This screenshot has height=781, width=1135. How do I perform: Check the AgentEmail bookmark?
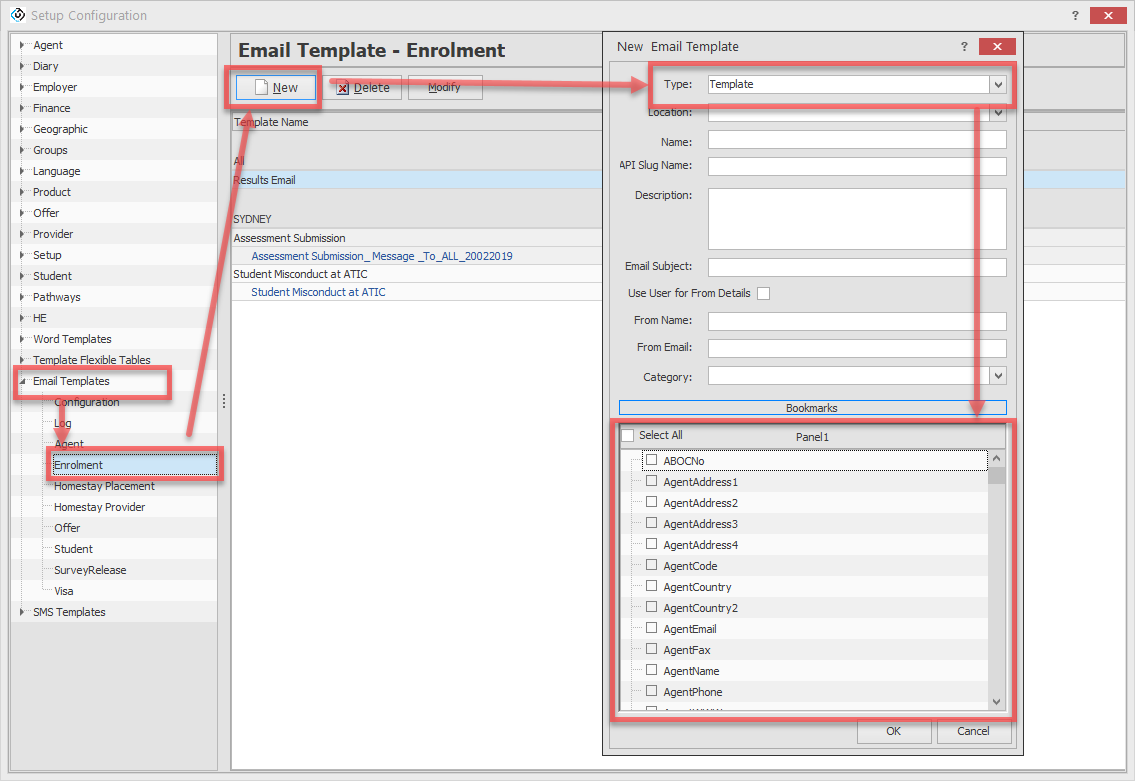(652, 628)
